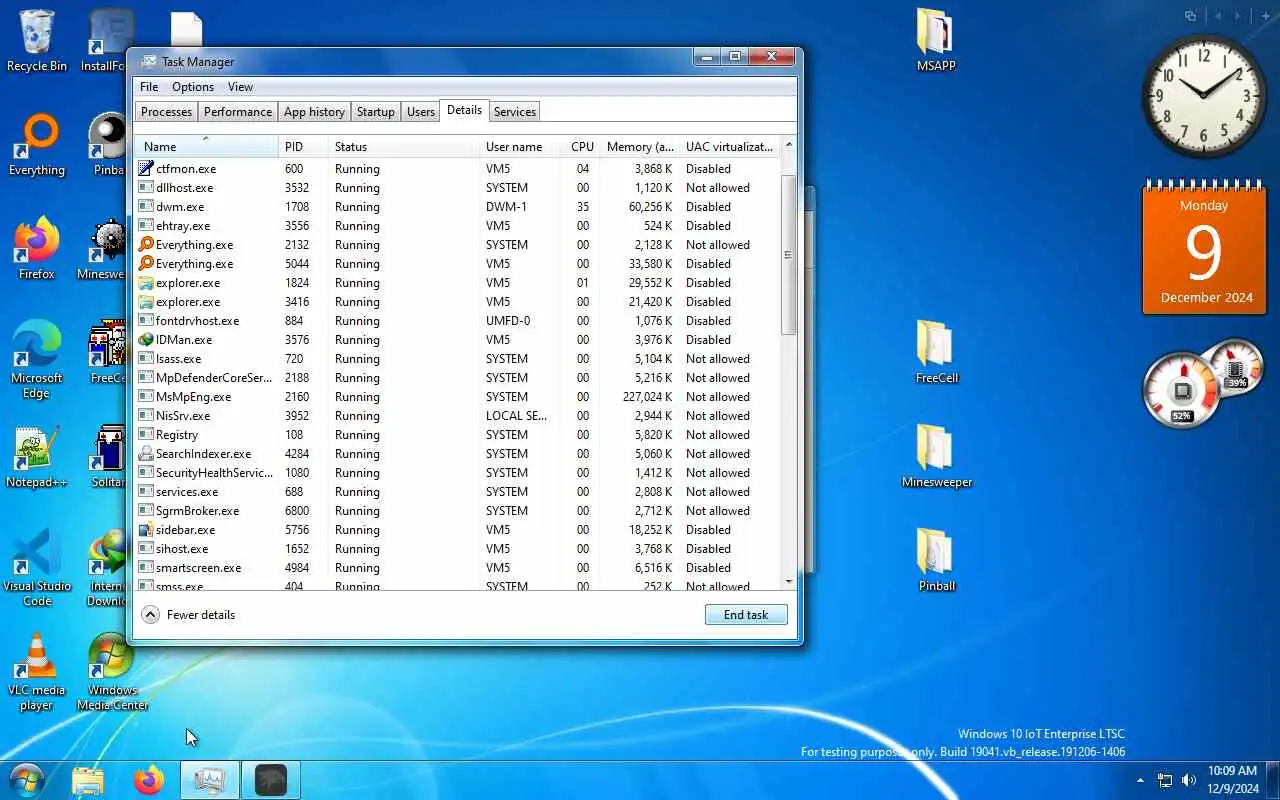Open the MSAPP folder on desktop
The image size is (1280, 800).
click(x=936, y=40)
